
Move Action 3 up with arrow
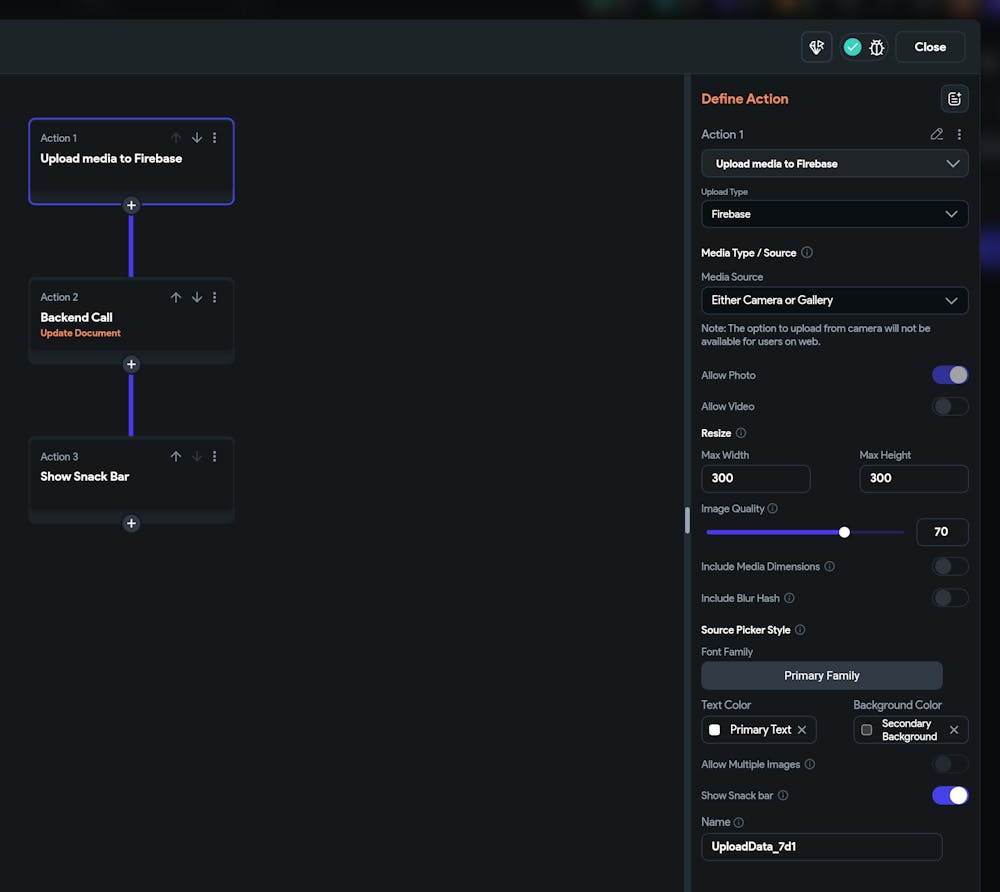point(176,457)
